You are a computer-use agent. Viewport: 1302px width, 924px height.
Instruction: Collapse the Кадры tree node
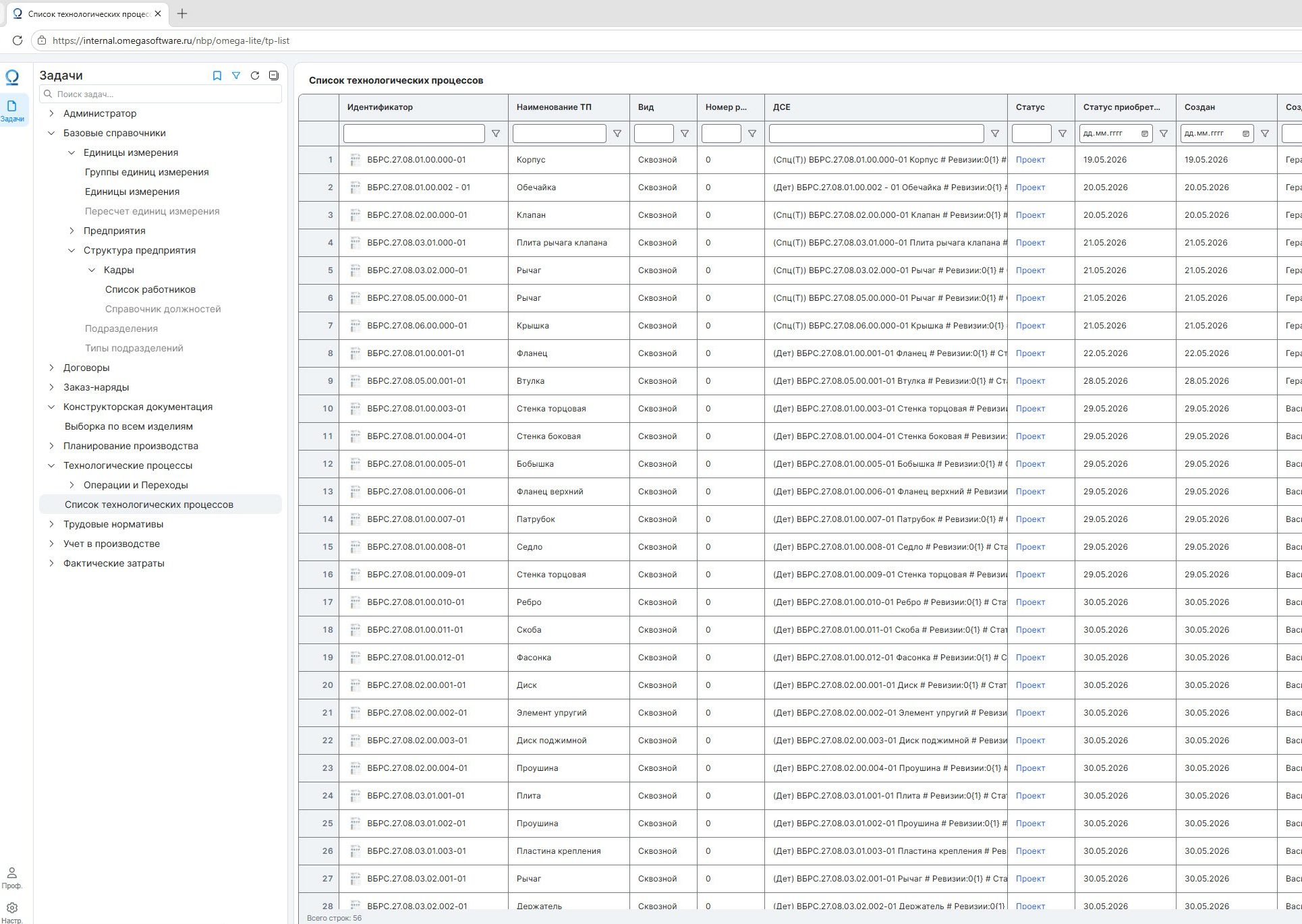pos(92,270)
